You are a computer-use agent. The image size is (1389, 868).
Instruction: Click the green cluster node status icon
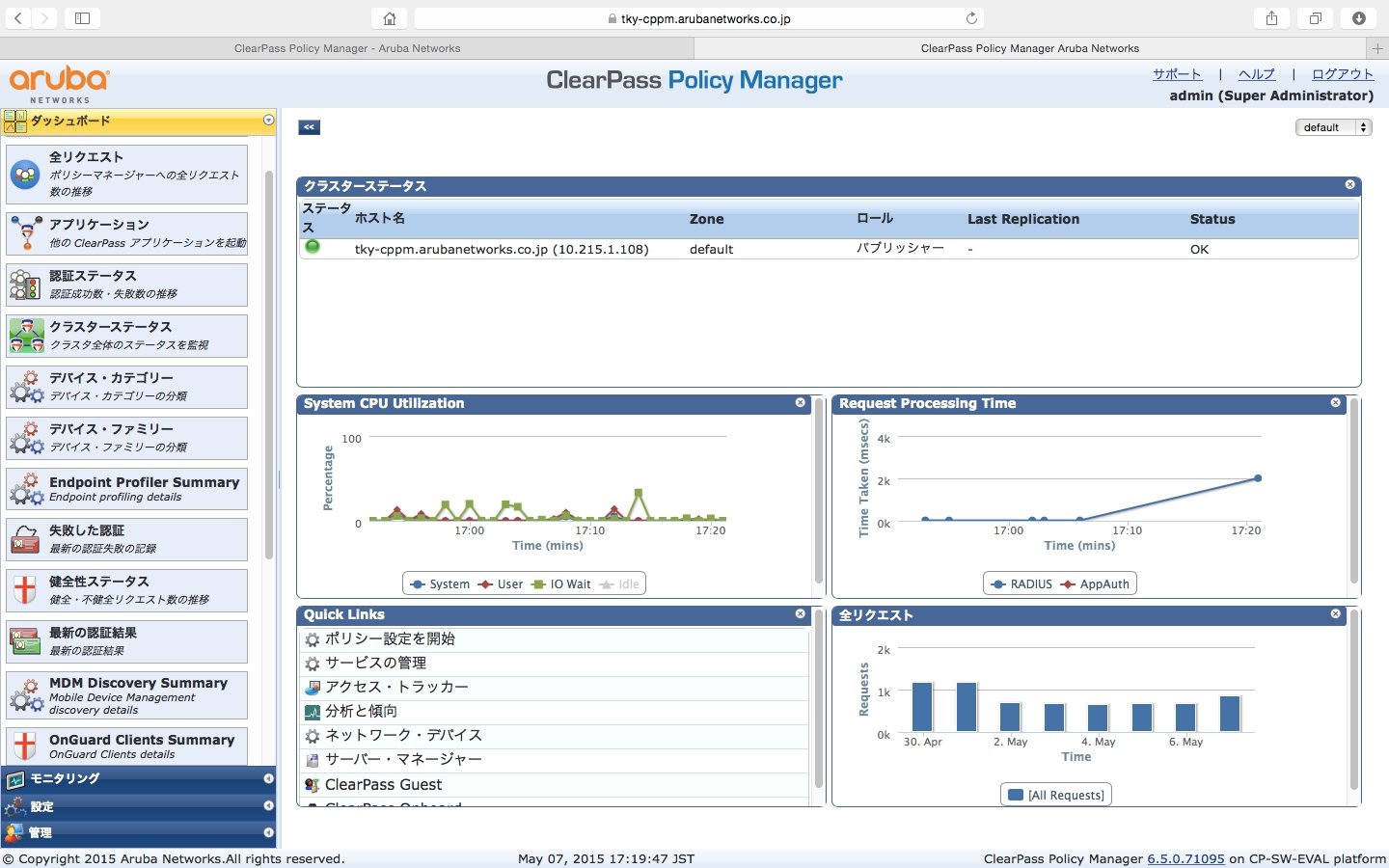313,247
